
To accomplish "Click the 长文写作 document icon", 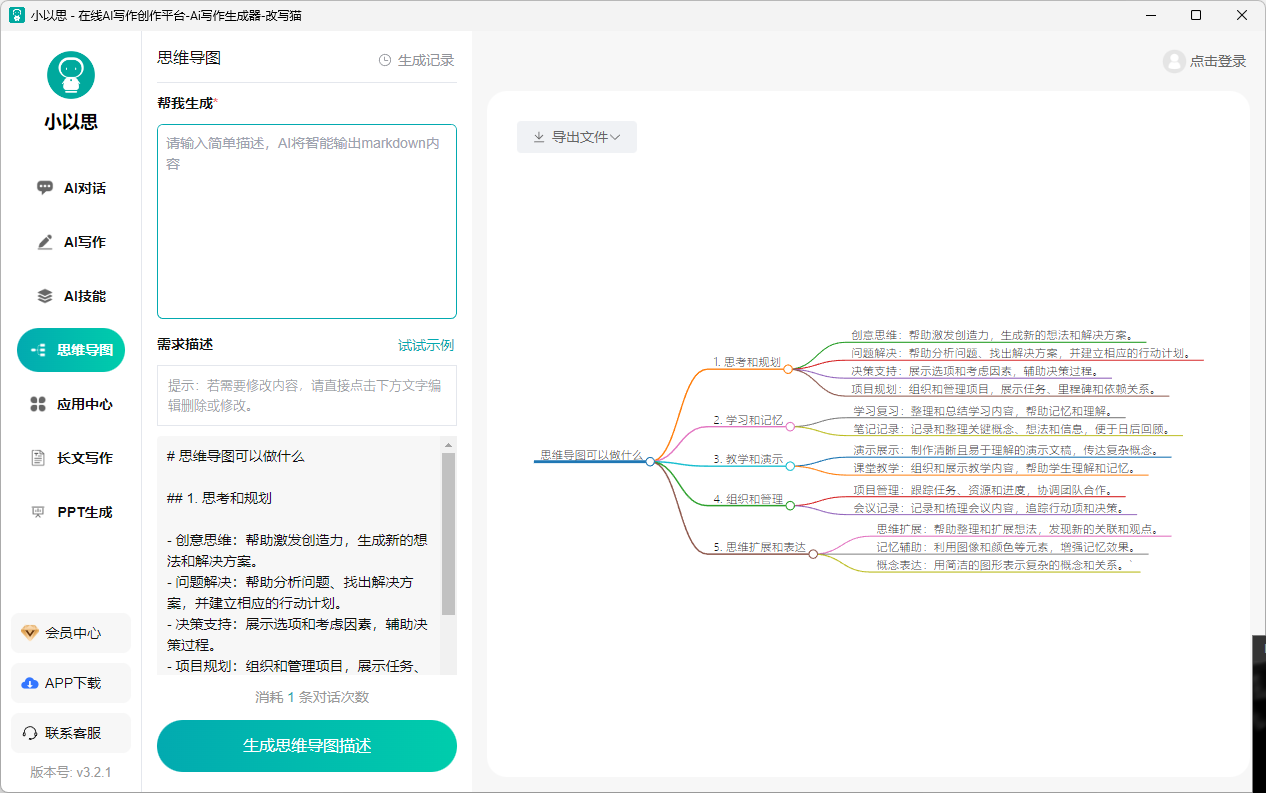I will (x=38, y=458).
